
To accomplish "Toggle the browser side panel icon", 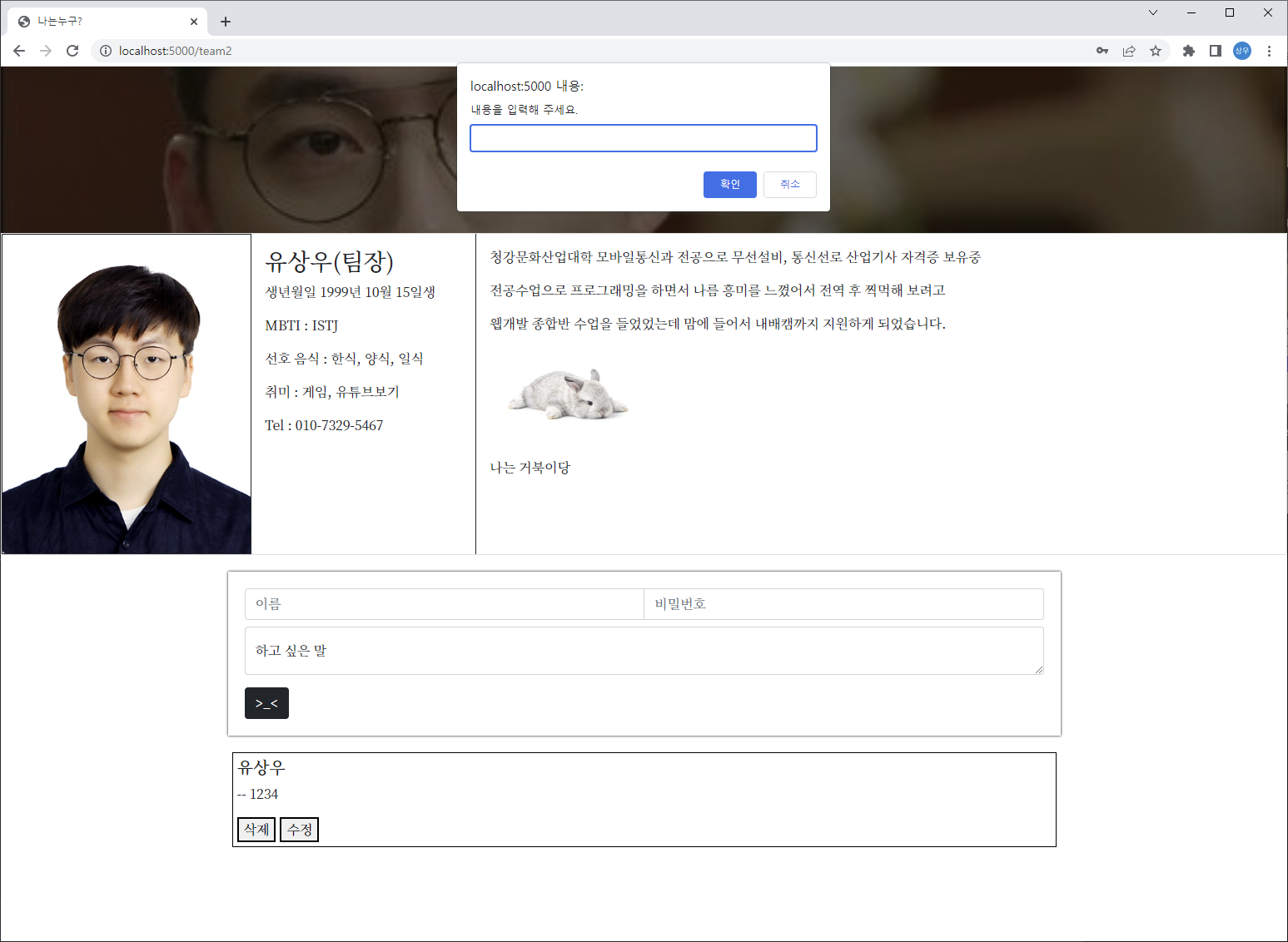I will [1216, 51].
